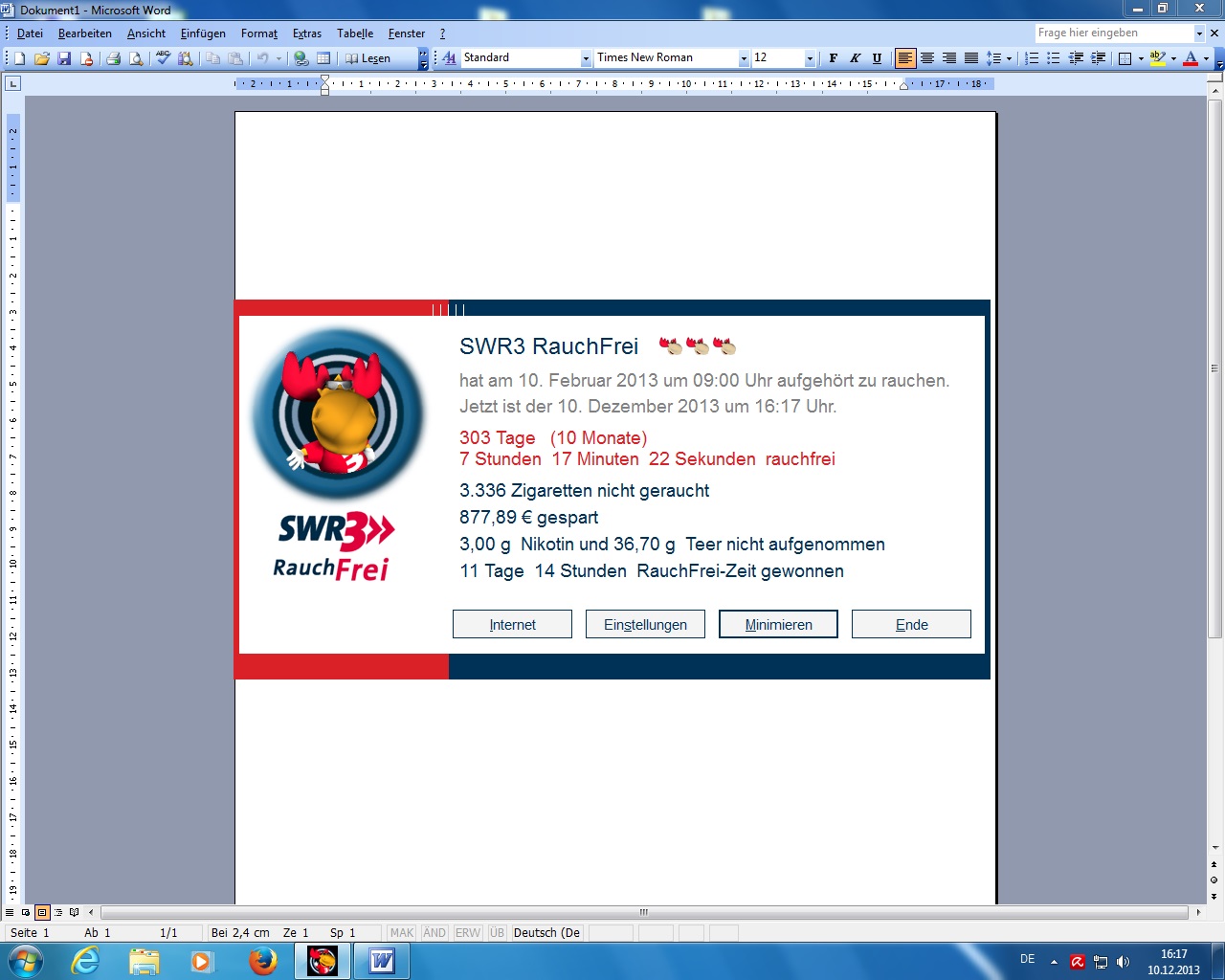This screenshot has width=1225, height=980.
Task: Apply italic formatting (K)
Action: [x=855, y=58]
